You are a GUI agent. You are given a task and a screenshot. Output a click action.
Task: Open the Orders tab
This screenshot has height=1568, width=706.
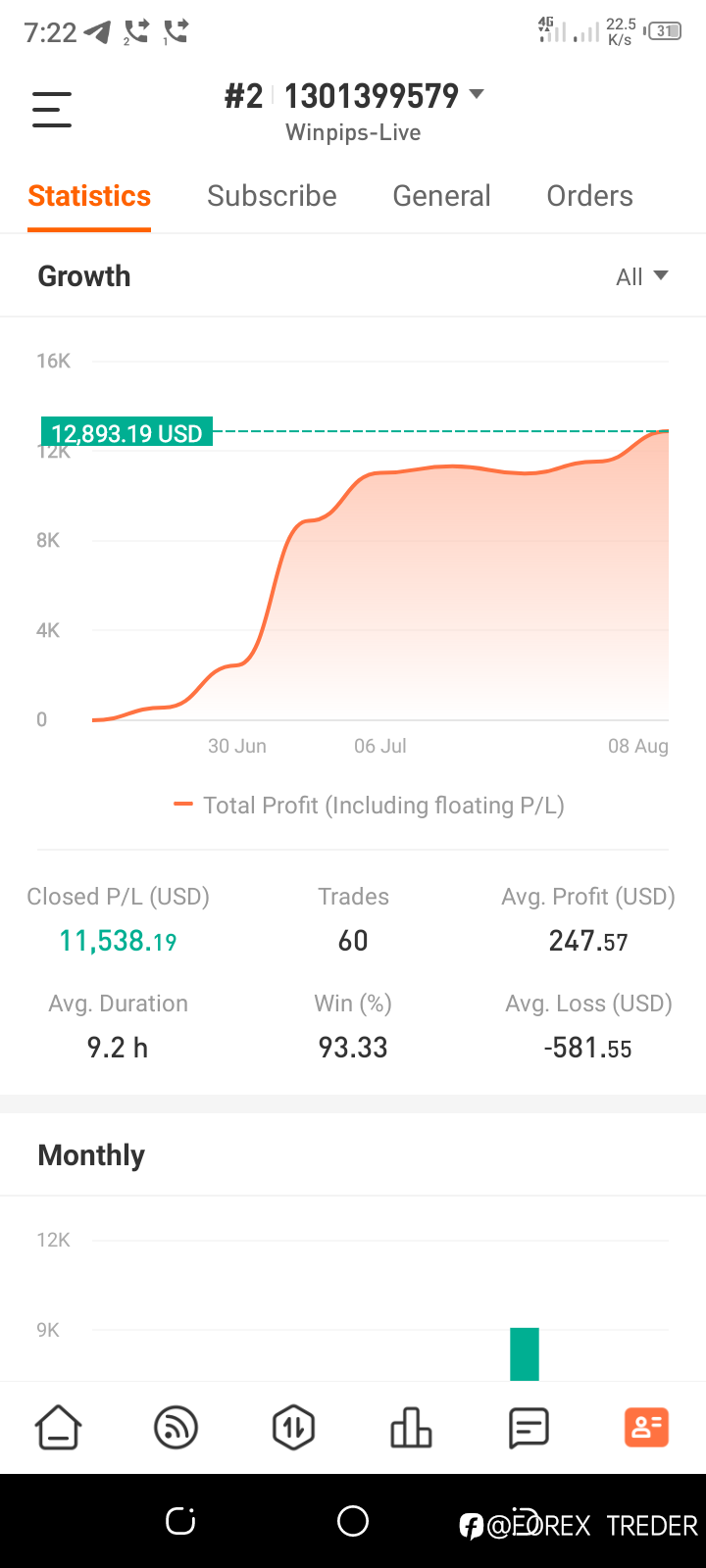589,196
